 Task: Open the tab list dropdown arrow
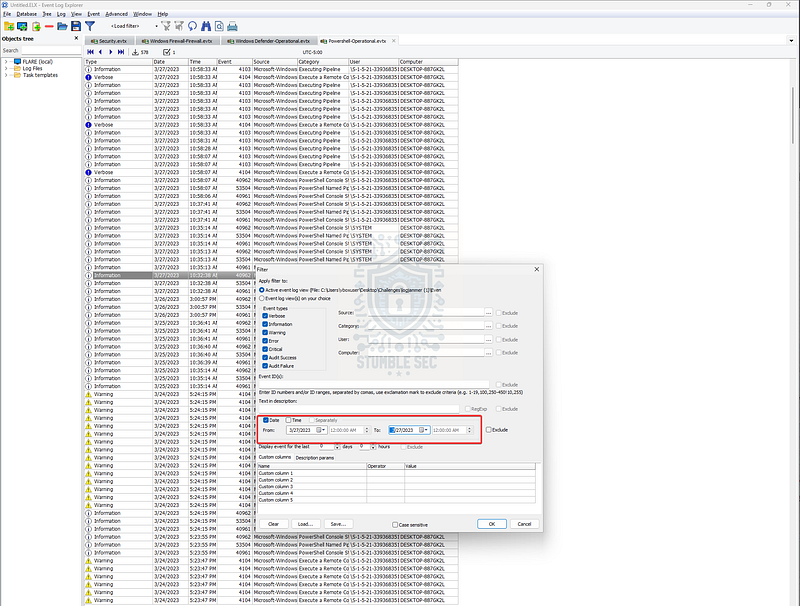[x=791, y=41]
